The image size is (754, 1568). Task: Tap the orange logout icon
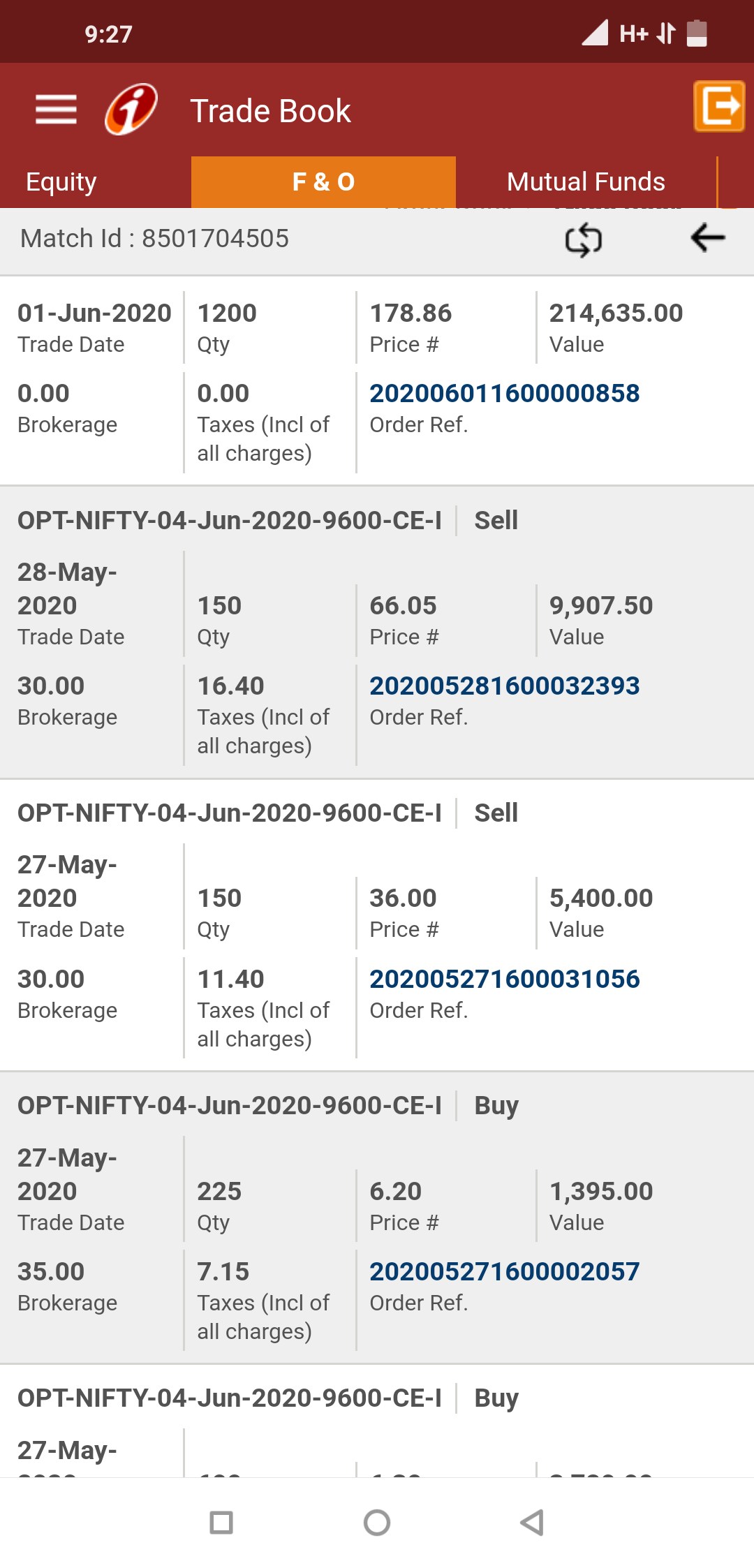[x=718, y=106]
